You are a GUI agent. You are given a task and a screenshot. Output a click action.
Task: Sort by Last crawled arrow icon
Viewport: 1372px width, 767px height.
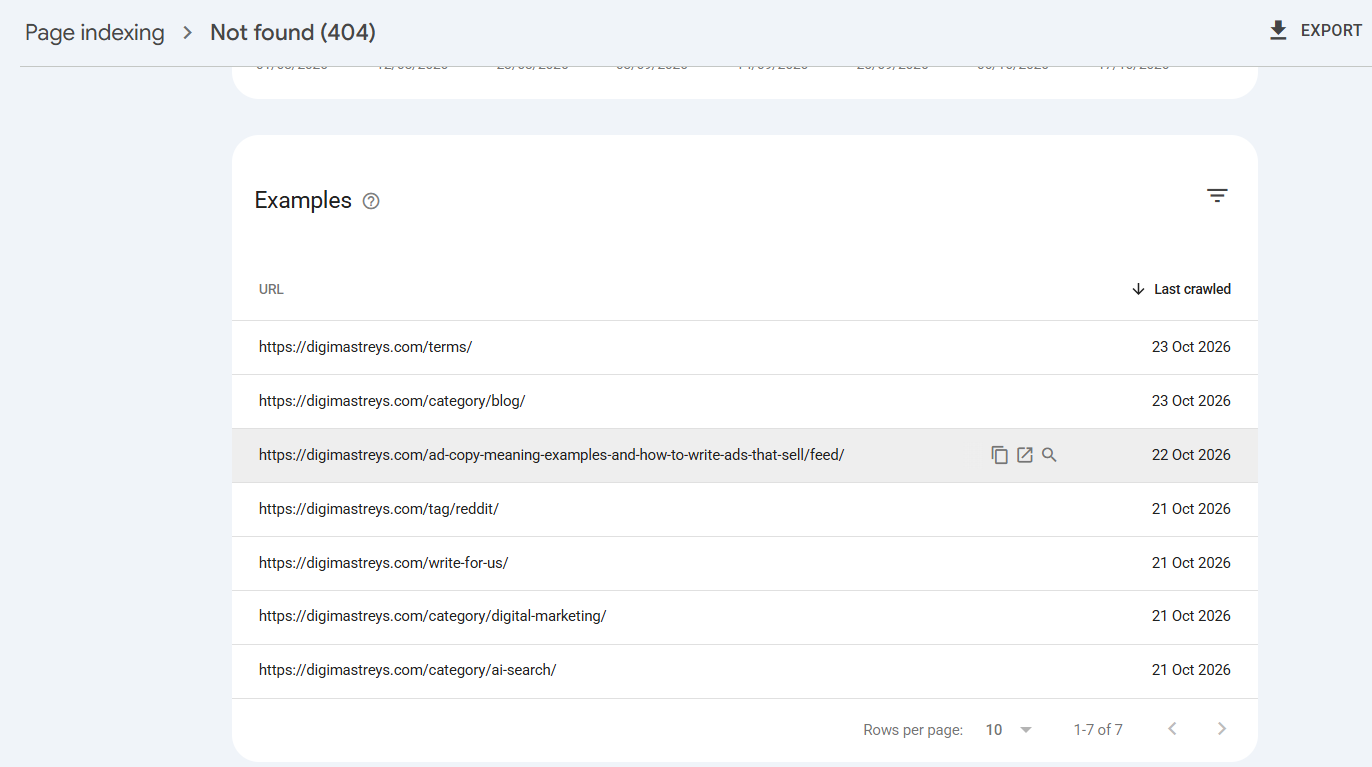tap(1138, 289)
